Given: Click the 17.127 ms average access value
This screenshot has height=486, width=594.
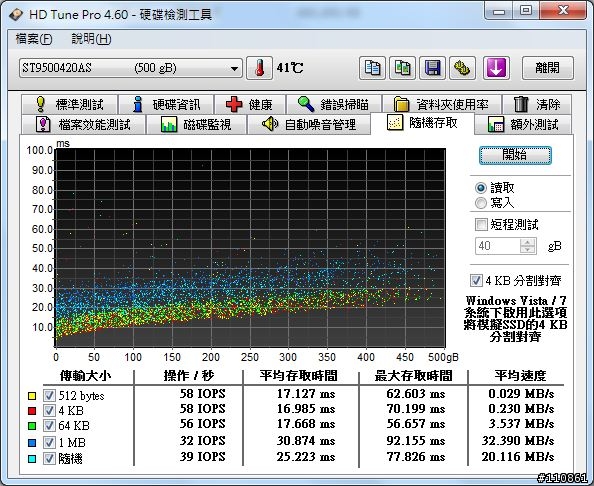Looking at the screenshot, I should (306, 394).
